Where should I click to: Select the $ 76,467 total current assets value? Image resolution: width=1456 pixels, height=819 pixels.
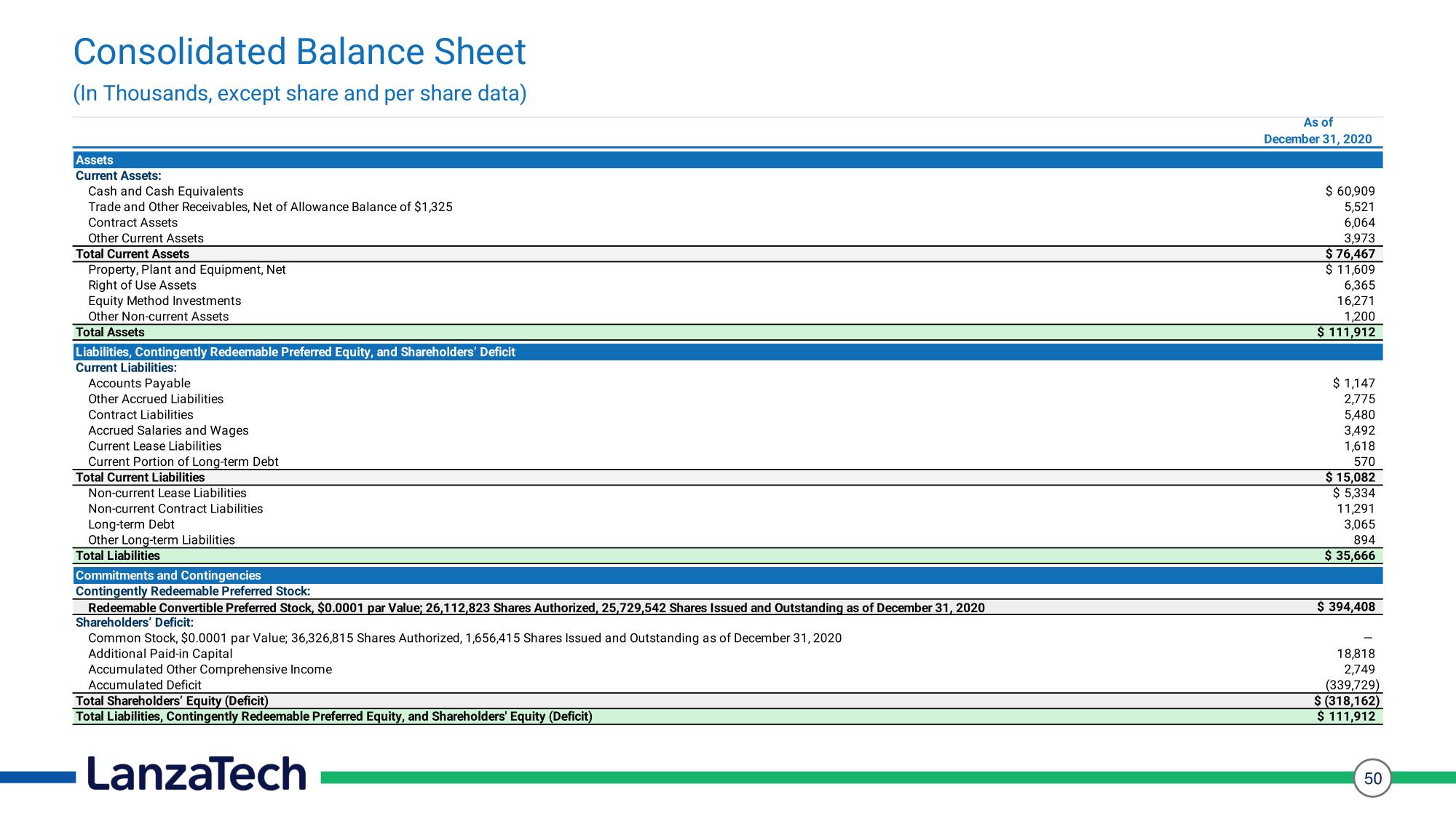click(1350, 254)
